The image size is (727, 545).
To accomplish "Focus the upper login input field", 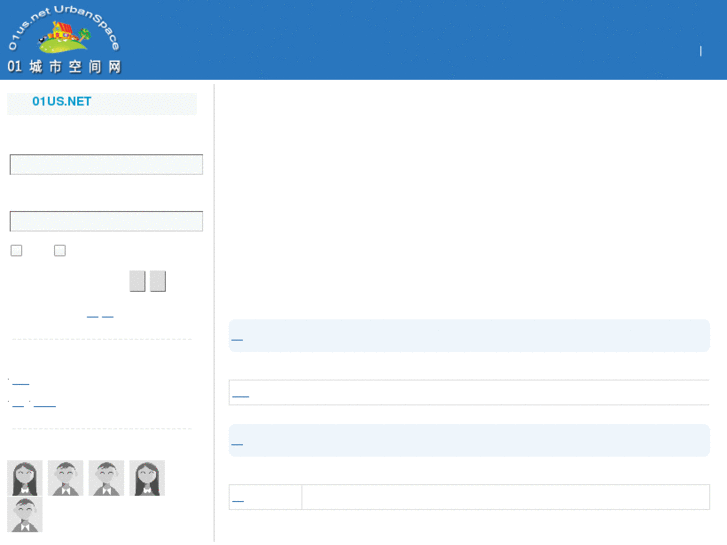I will tap(106, 164).
